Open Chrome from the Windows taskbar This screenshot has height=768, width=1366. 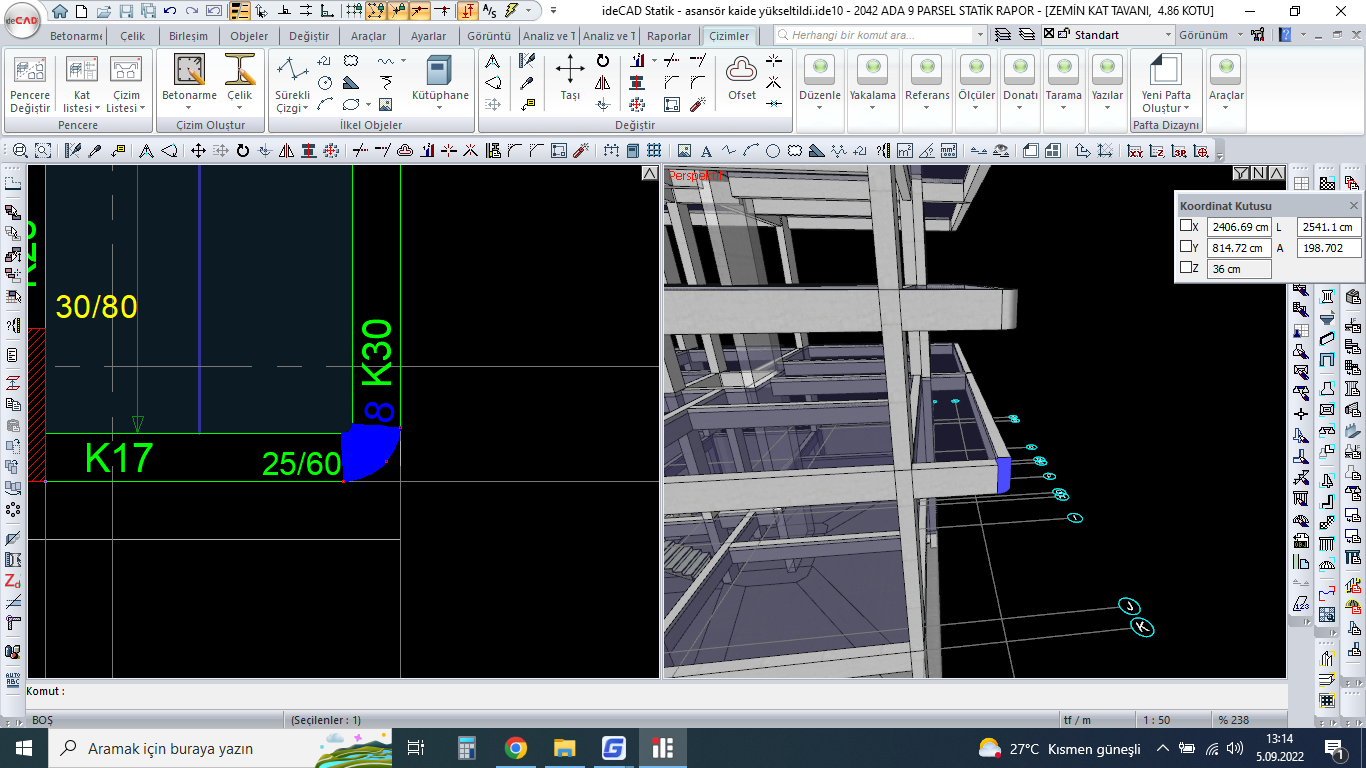(515, 748)
